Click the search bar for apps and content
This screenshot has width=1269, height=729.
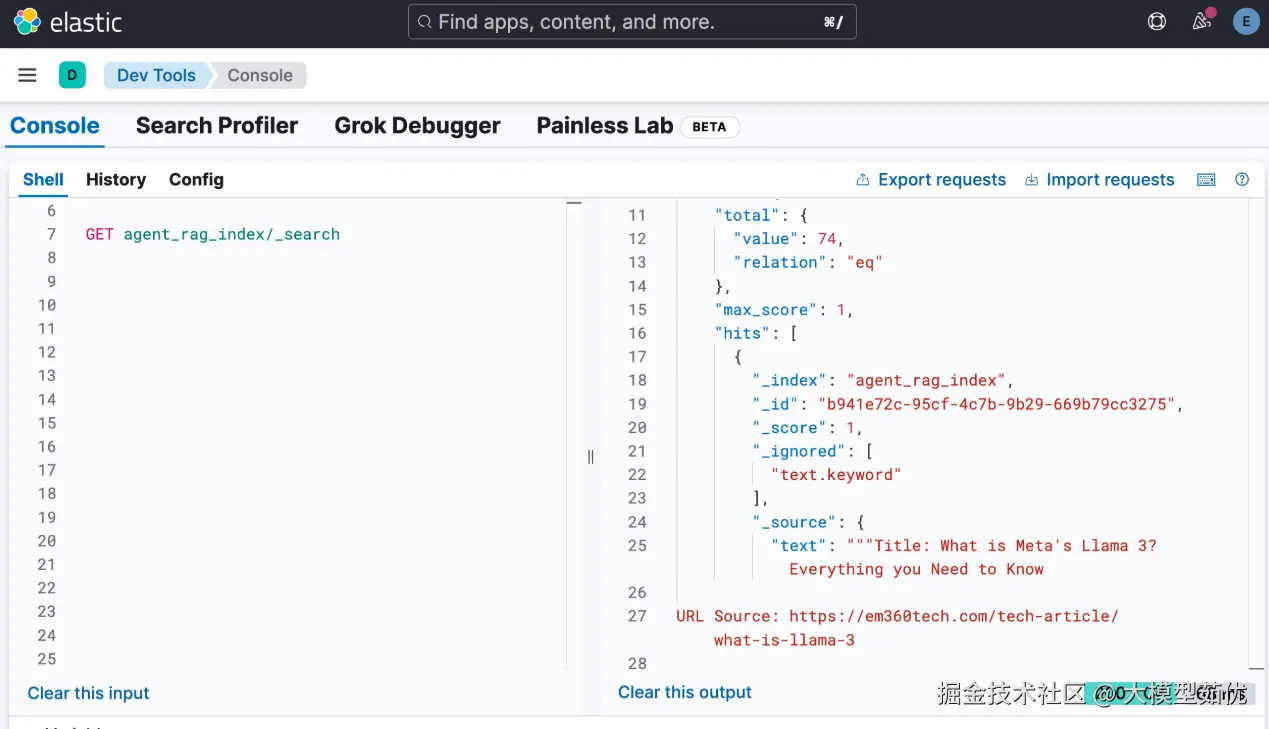pyautogui.click(x=632, y=22)
